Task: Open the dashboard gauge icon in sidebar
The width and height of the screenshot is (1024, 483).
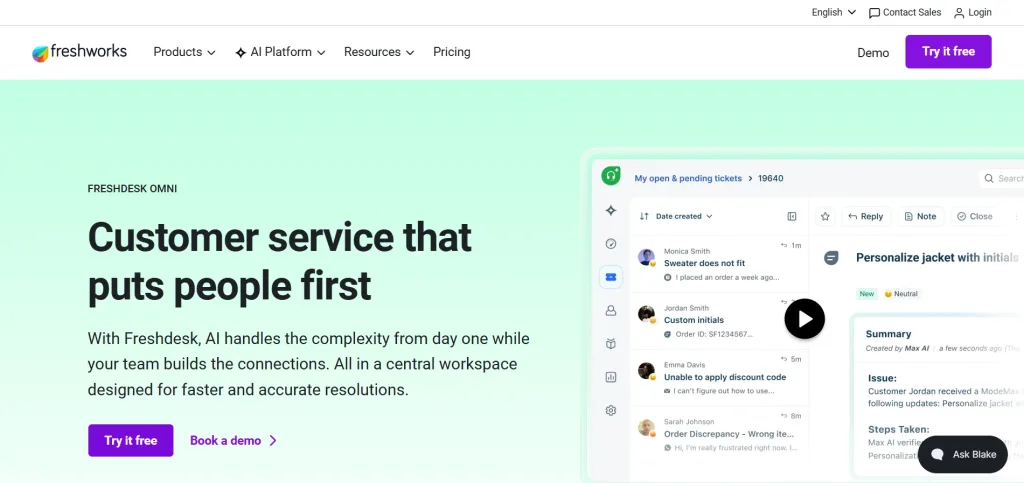Action: [x=611, y=243]
